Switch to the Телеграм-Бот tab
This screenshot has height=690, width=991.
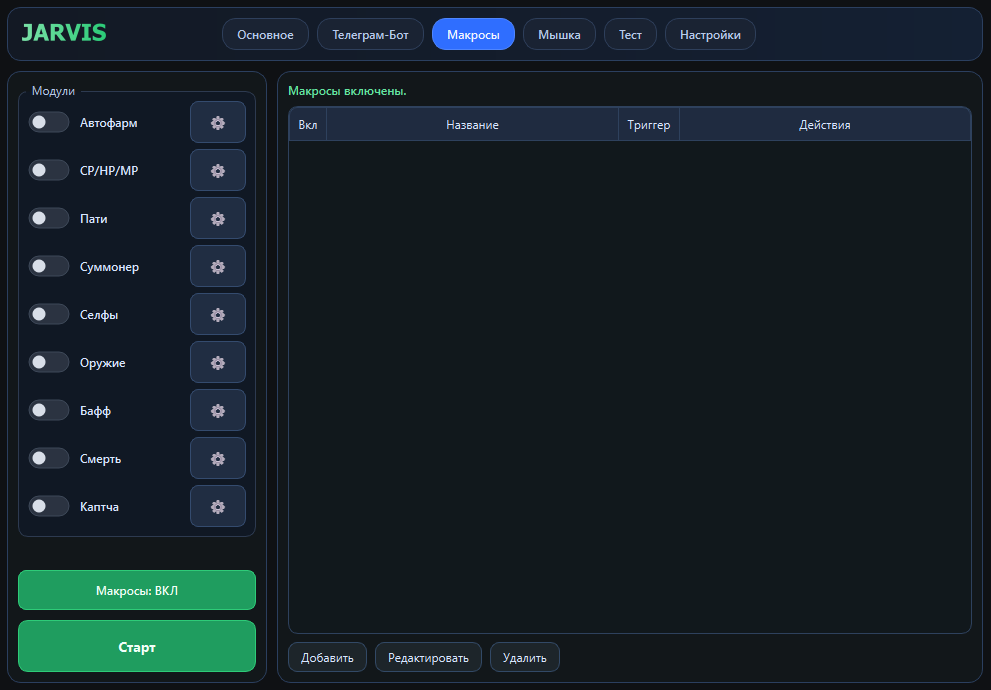[x=370, y=35]
